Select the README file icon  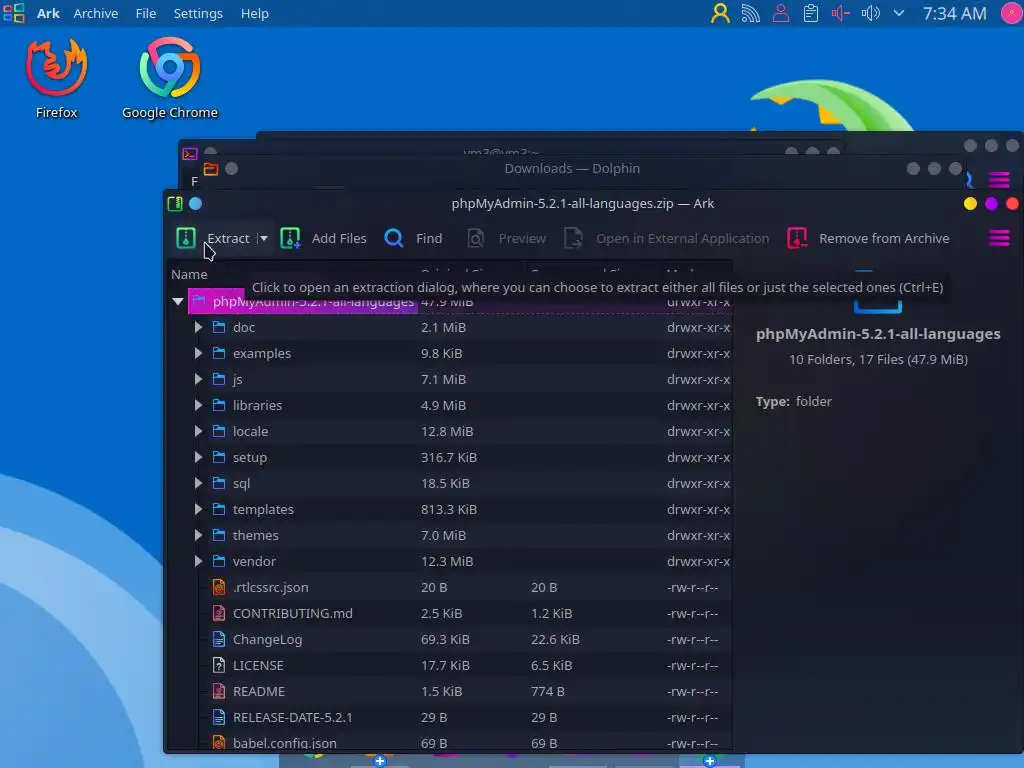pyautogui.click(x=219, y=691)
